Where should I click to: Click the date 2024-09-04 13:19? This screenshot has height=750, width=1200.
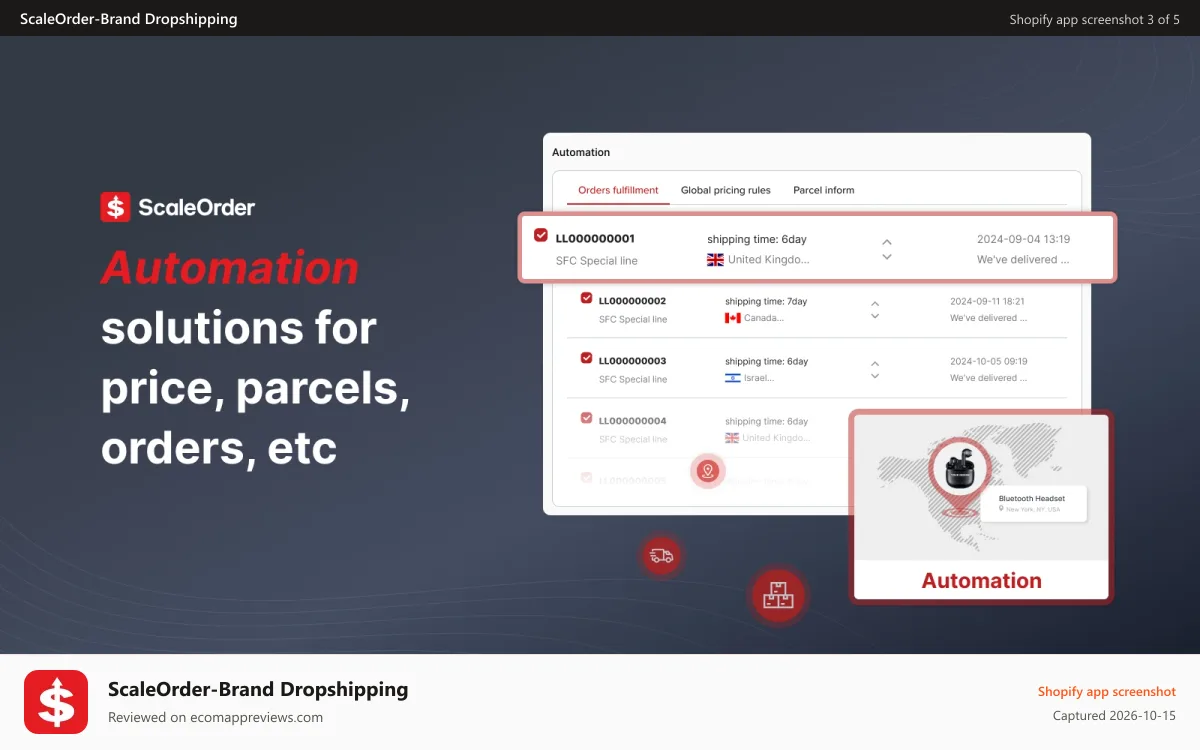tap(1023, 239)
